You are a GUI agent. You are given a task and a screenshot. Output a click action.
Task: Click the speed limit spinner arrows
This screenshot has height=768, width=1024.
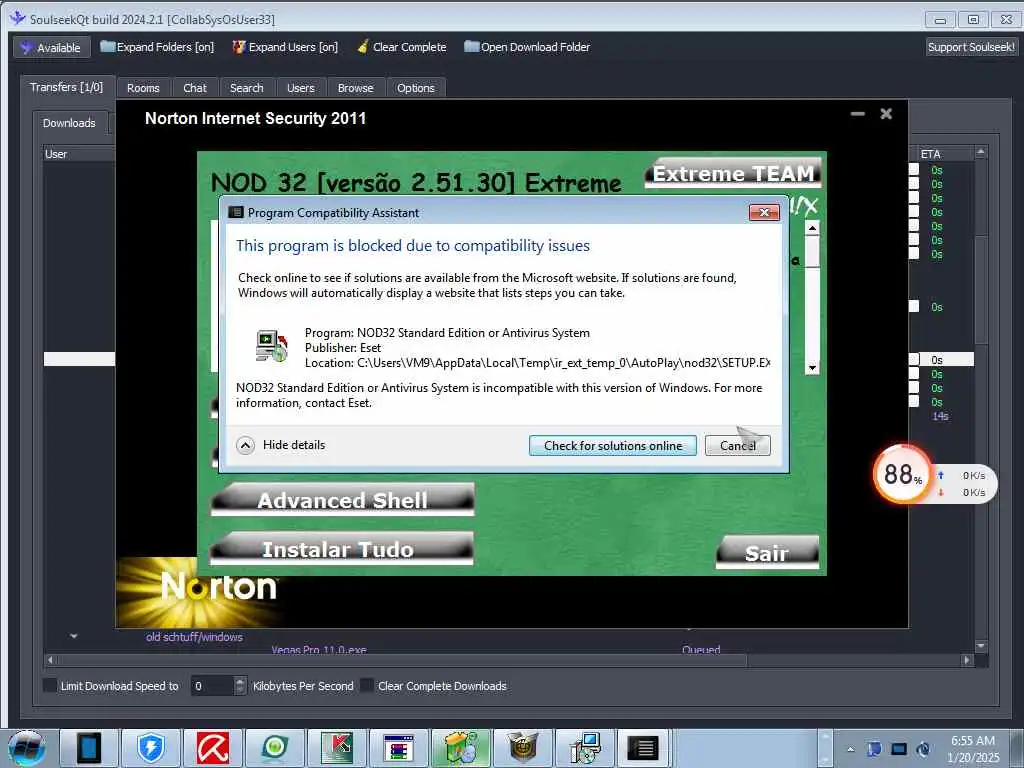(x=240, y=686)
